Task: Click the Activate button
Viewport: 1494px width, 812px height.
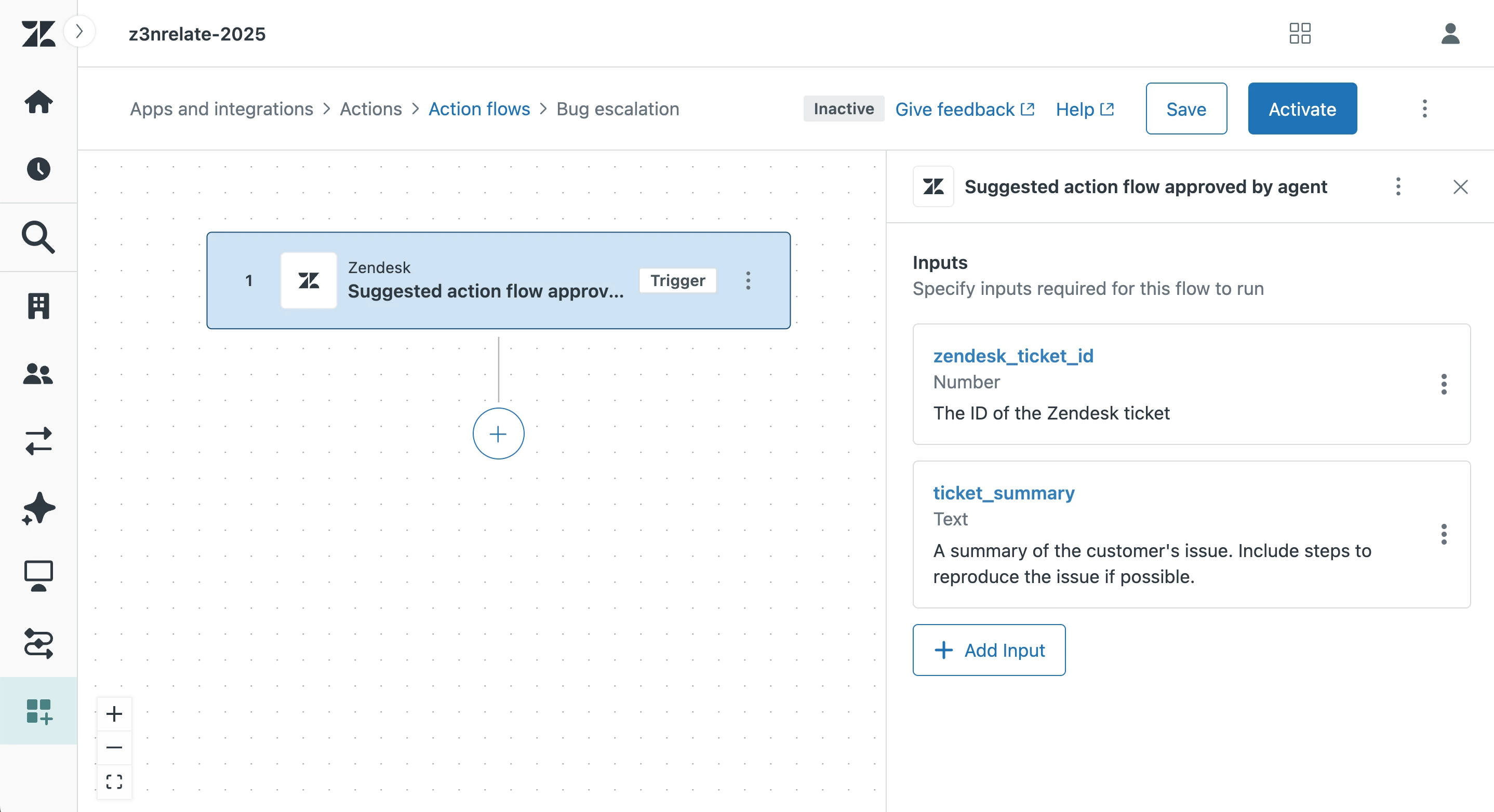Action: pyautogui.click(x=1302, y=109)
